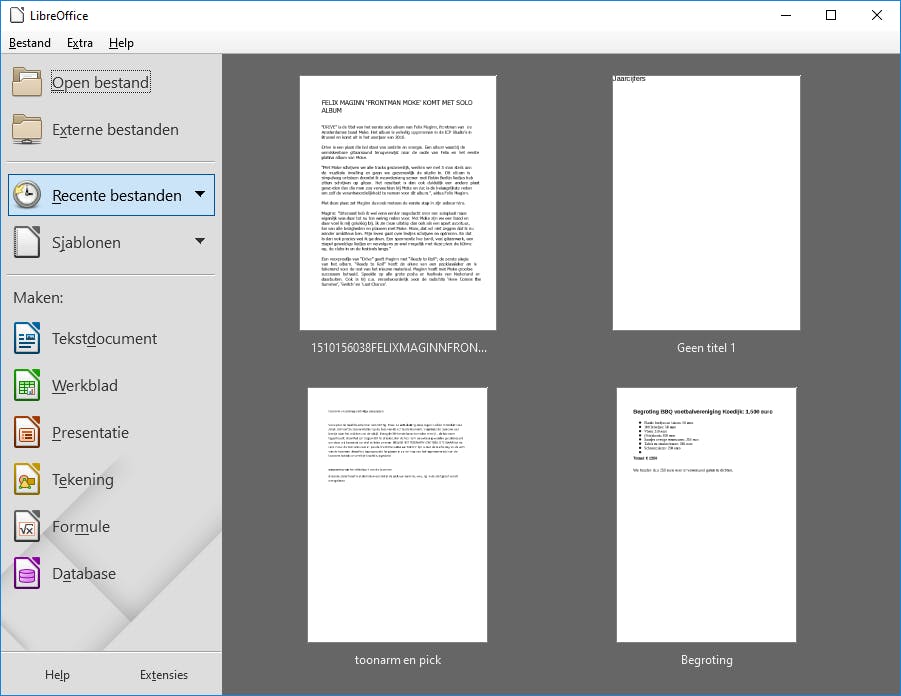This screenshot has width=901, height=696.
Task: Create a new Database
Action: tap(84, 574)
